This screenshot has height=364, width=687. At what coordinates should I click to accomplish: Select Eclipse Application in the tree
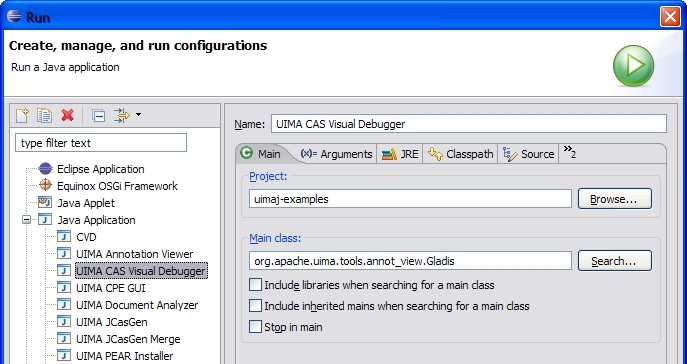100,169
